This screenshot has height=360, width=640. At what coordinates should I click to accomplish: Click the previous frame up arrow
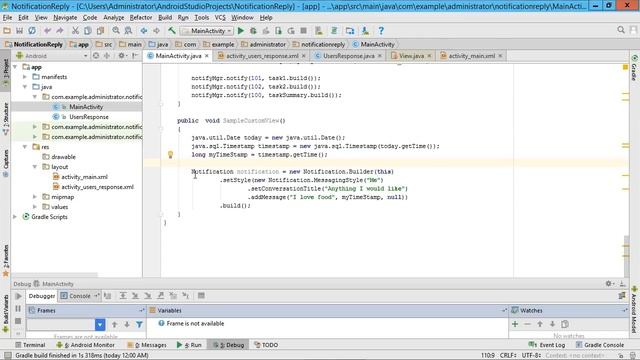tap(114, 324)
